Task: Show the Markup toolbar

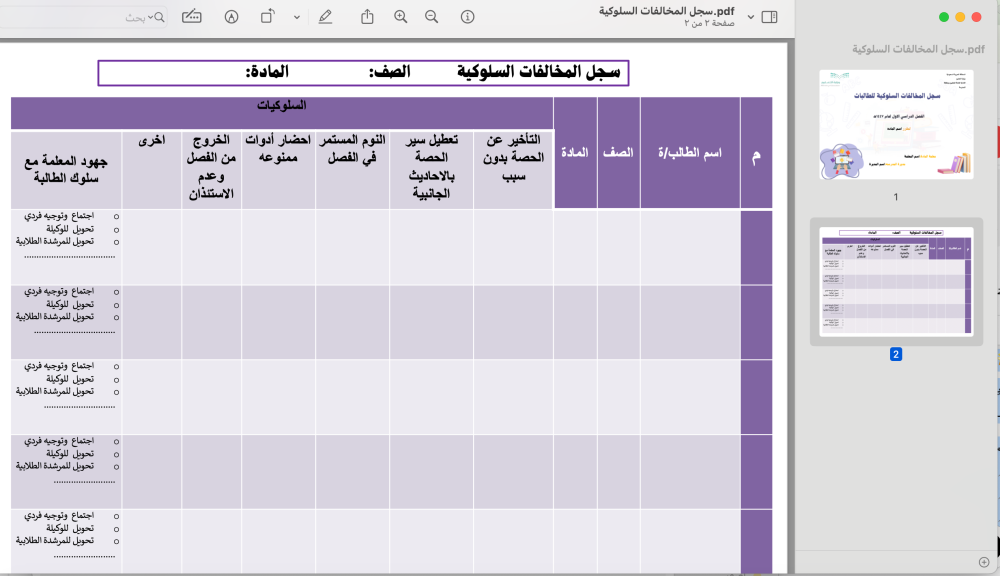Action: [232, 17]
